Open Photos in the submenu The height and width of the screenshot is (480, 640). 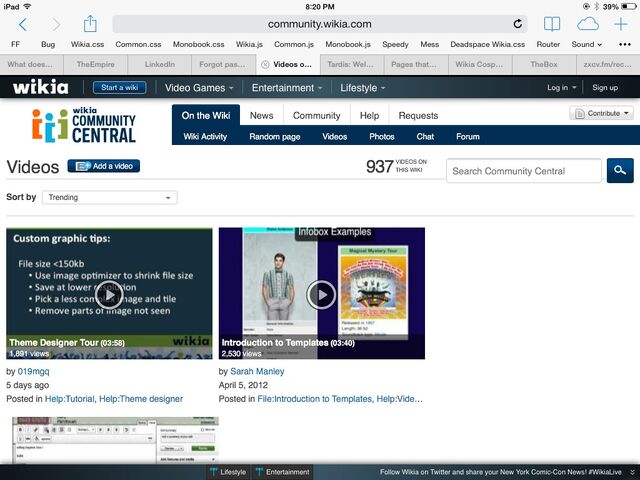coord(382,136)
